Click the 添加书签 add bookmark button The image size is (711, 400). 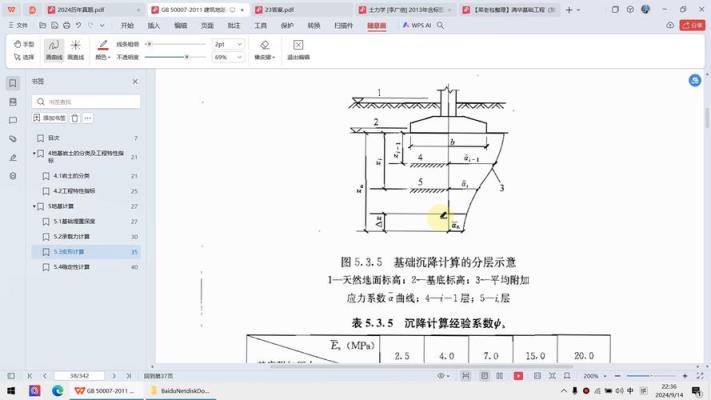(50, 118)
